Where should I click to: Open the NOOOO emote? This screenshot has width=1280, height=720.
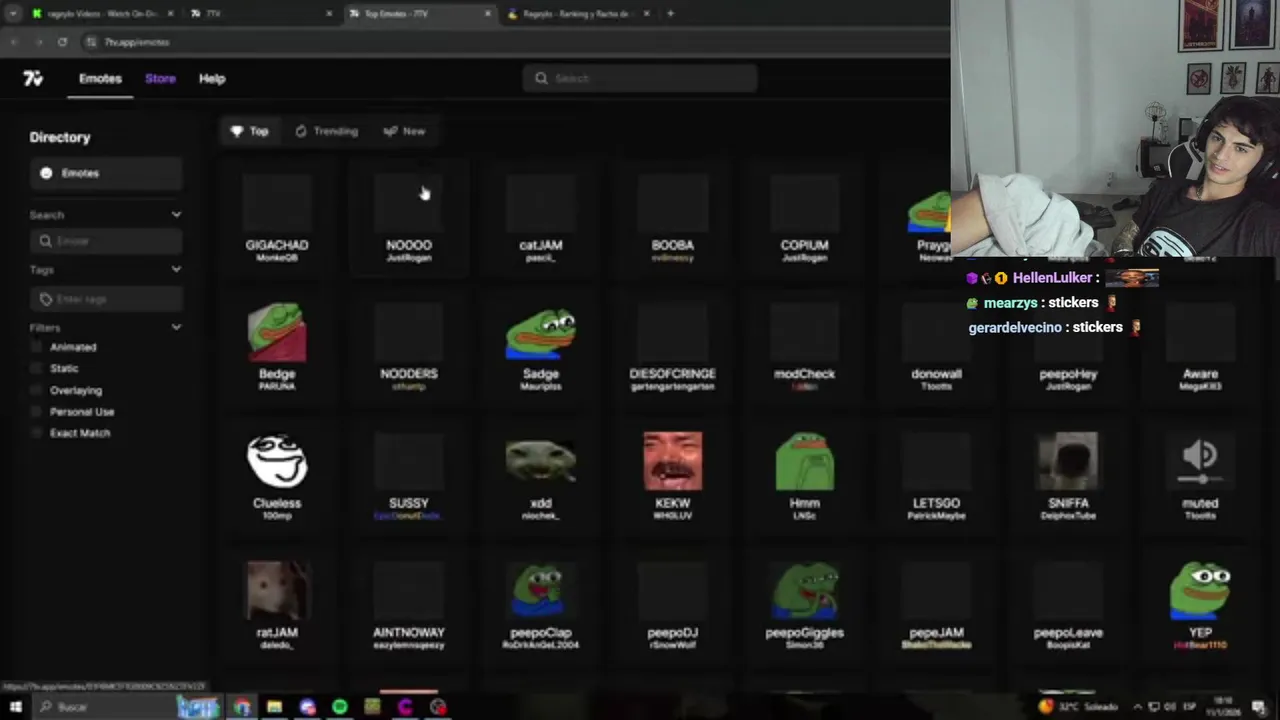click(409, 218)
